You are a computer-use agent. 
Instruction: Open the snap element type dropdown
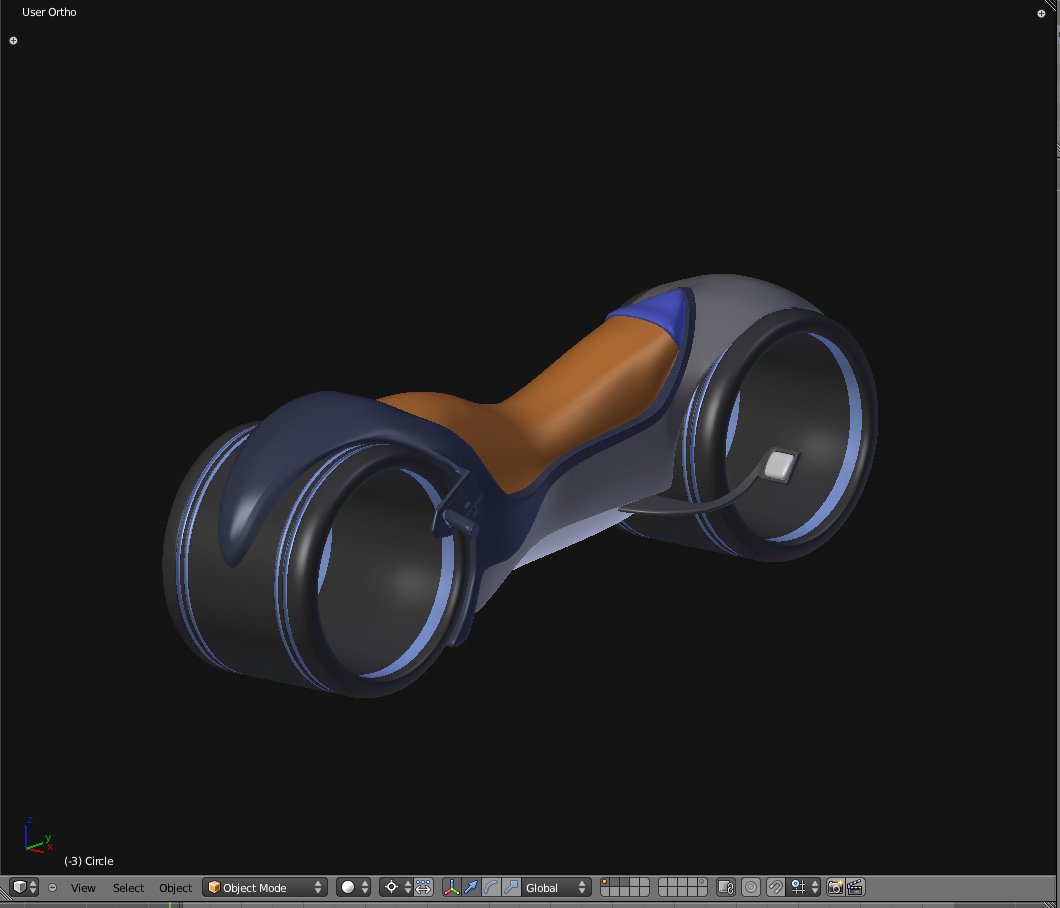[x=804, y=887]
